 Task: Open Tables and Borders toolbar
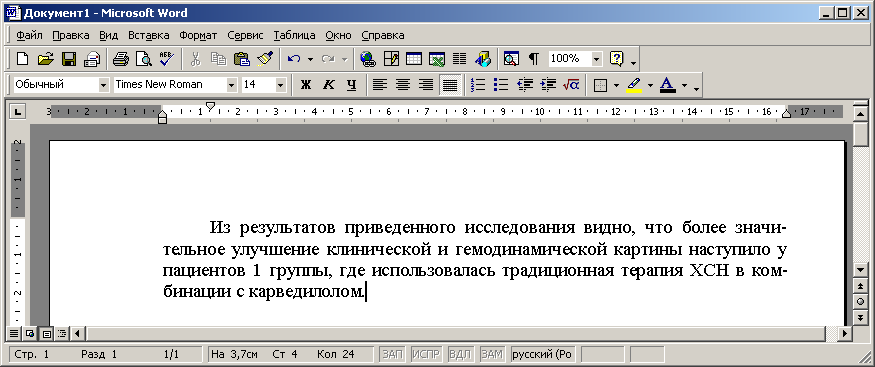[391, 58]
